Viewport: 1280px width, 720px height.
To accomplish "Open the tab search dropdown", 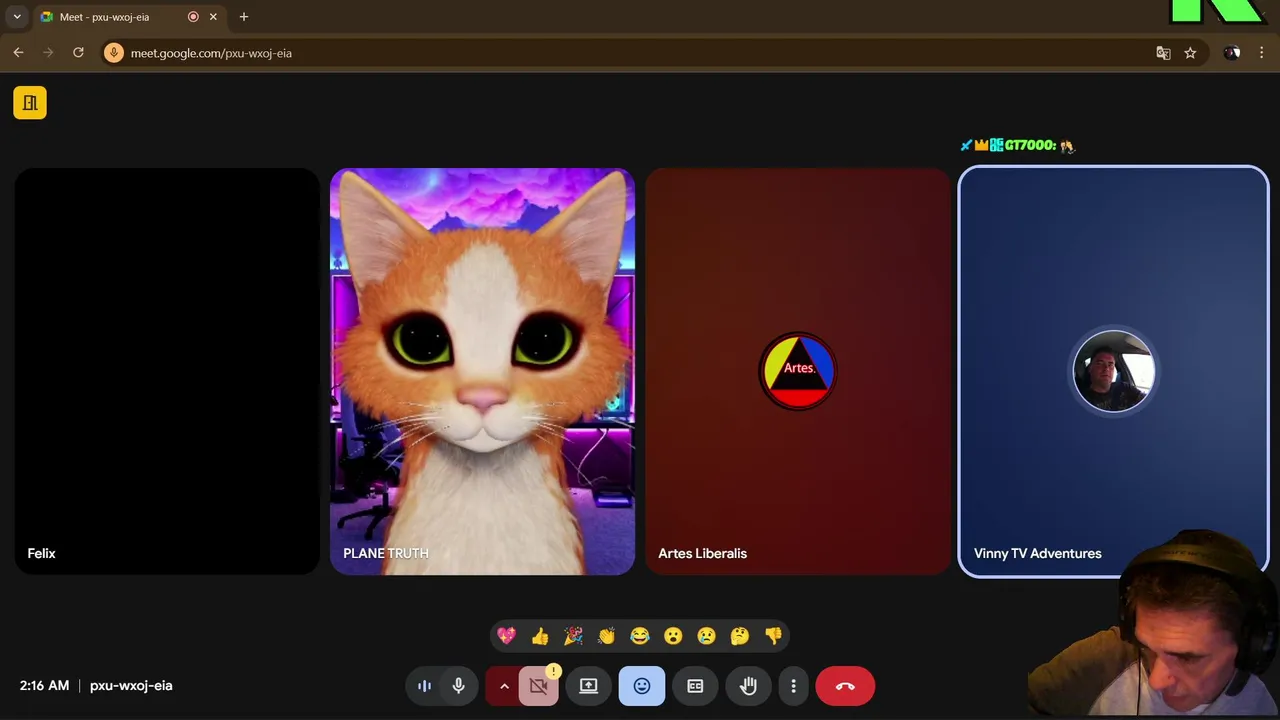I will (x=17, y=17).
